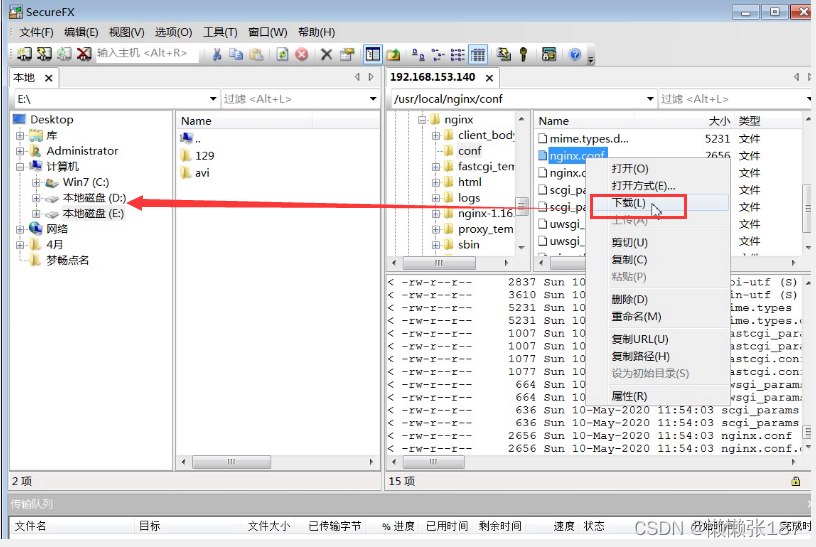Expand the 网络 tree node
The height and width of the screenshot is (547, 816).
point(20,230)
